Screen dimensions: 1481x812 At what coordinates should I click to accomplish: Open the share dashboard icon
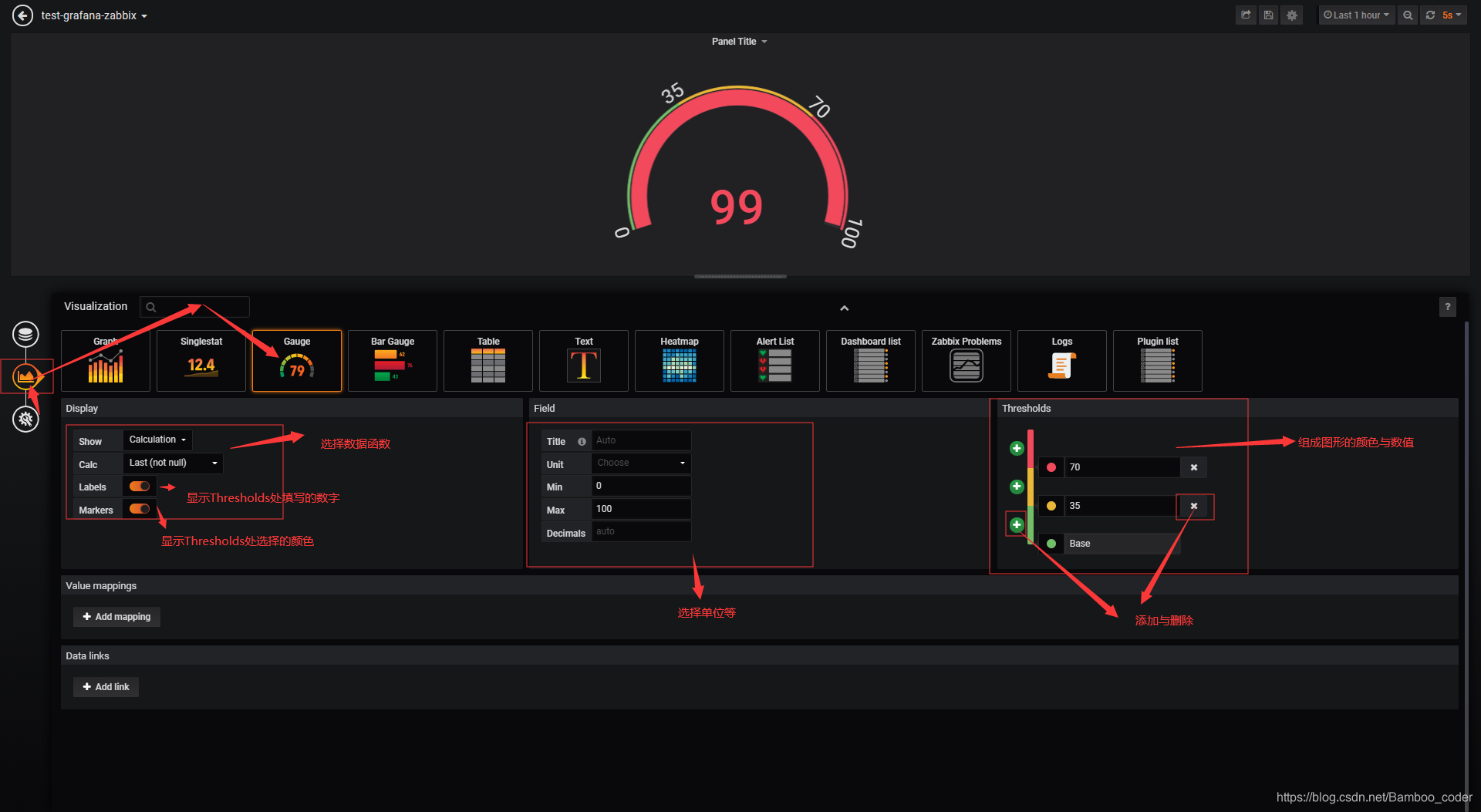[1246, 15]
